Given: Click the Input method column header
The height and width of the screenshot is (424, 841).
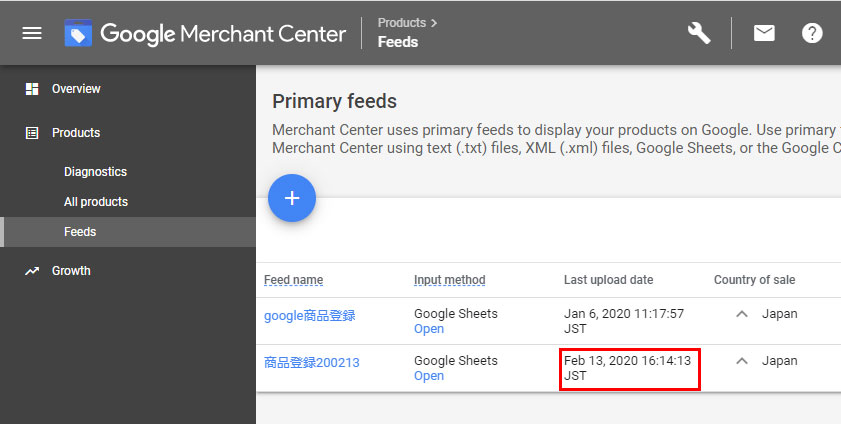Looking at the screenshot, I should 449,280.
